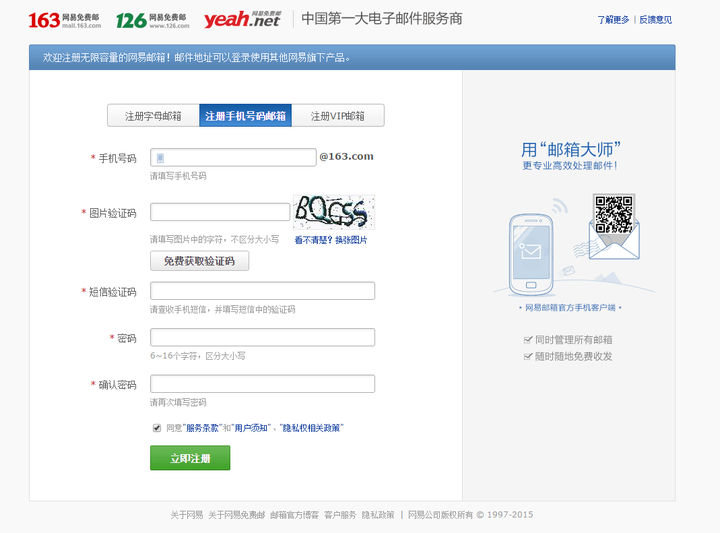Screen dimensions: 720x533
Task: Click 网易公司版权所有 © 1997-2015 text
Action: 471,515
